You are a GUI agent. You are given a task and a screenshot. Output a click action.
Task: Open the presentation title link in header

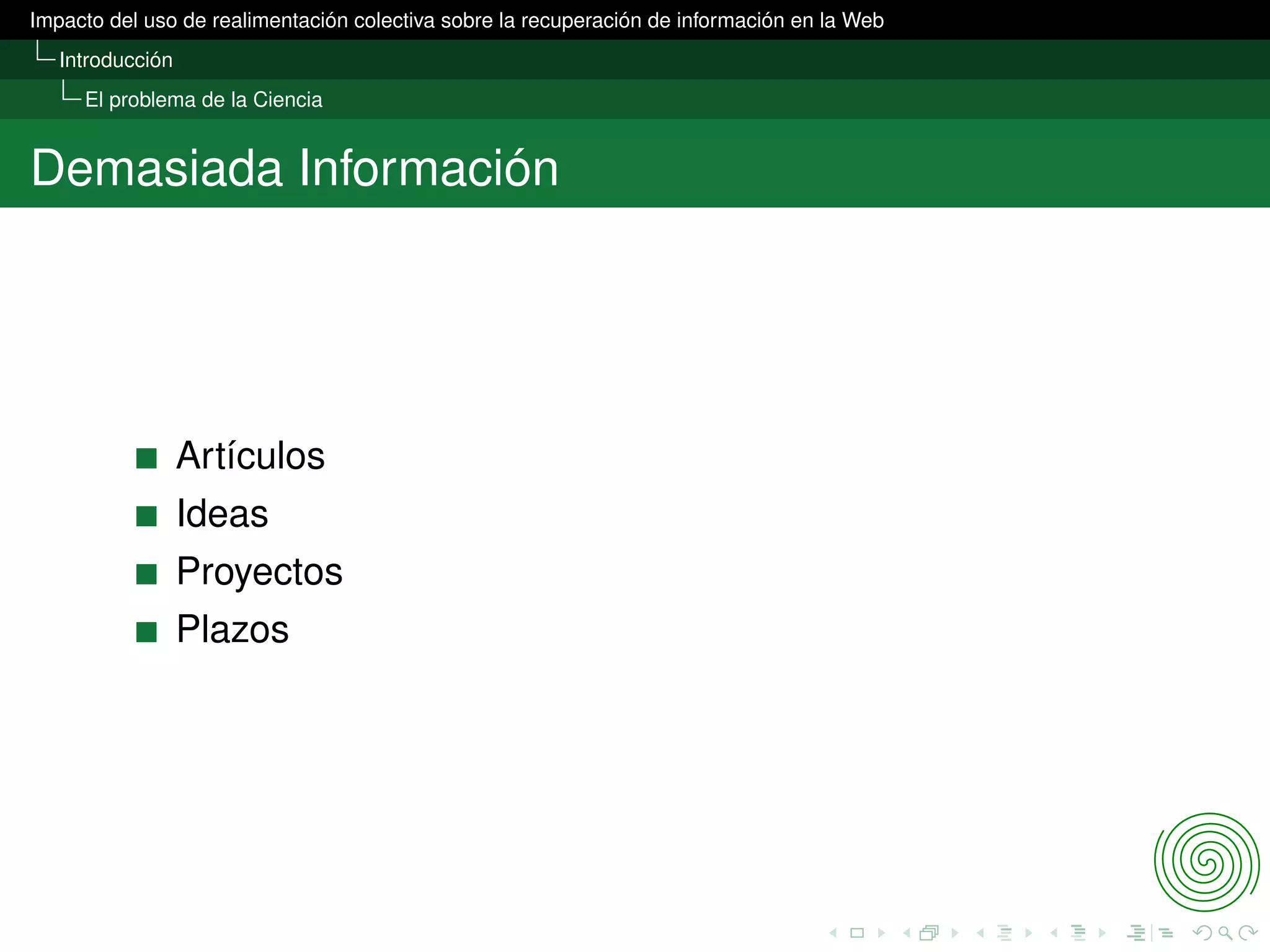click(x=457, y=20)
